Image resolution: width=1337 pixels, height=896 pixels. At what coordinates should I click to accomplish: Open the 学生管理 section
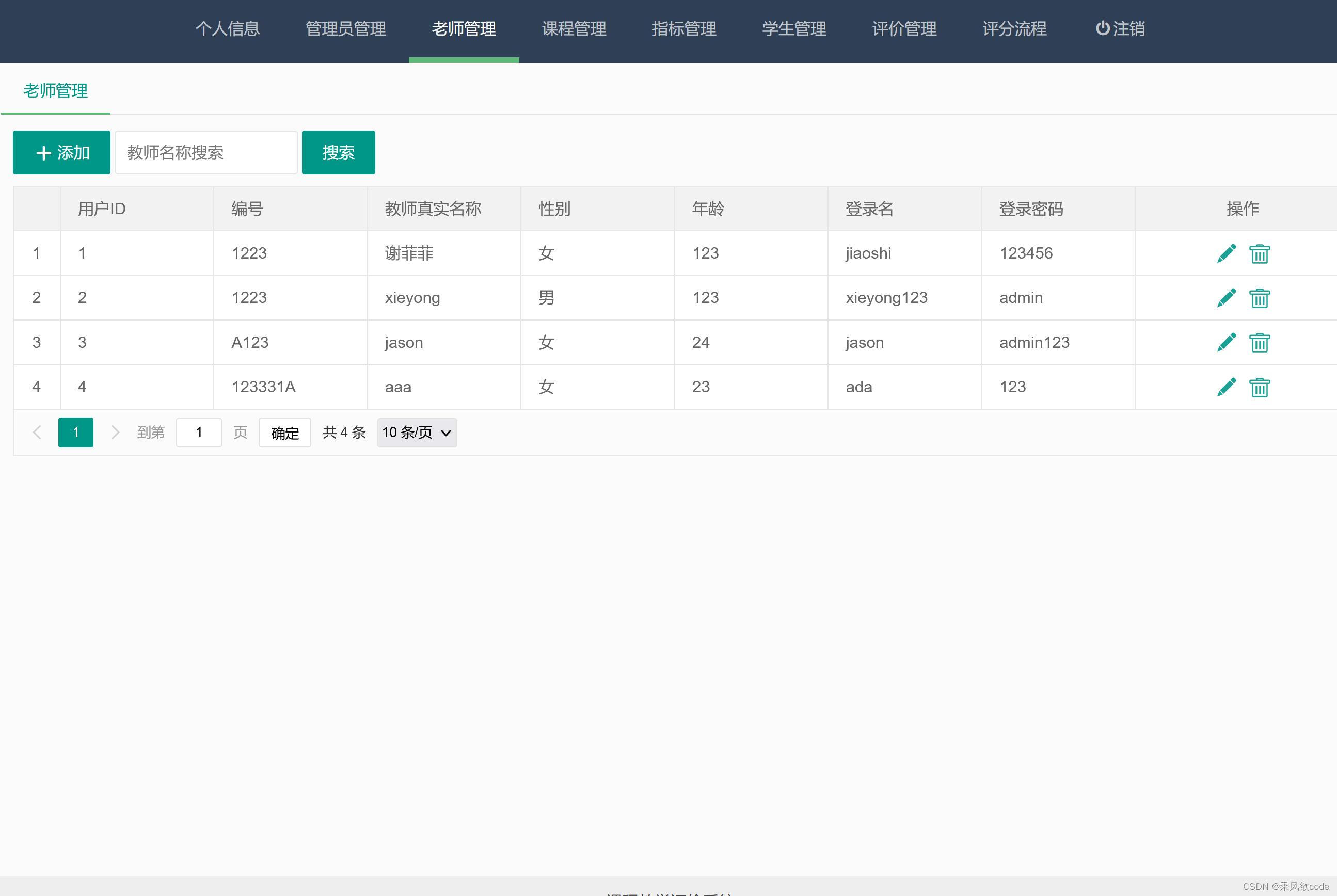tap(794, 28)
